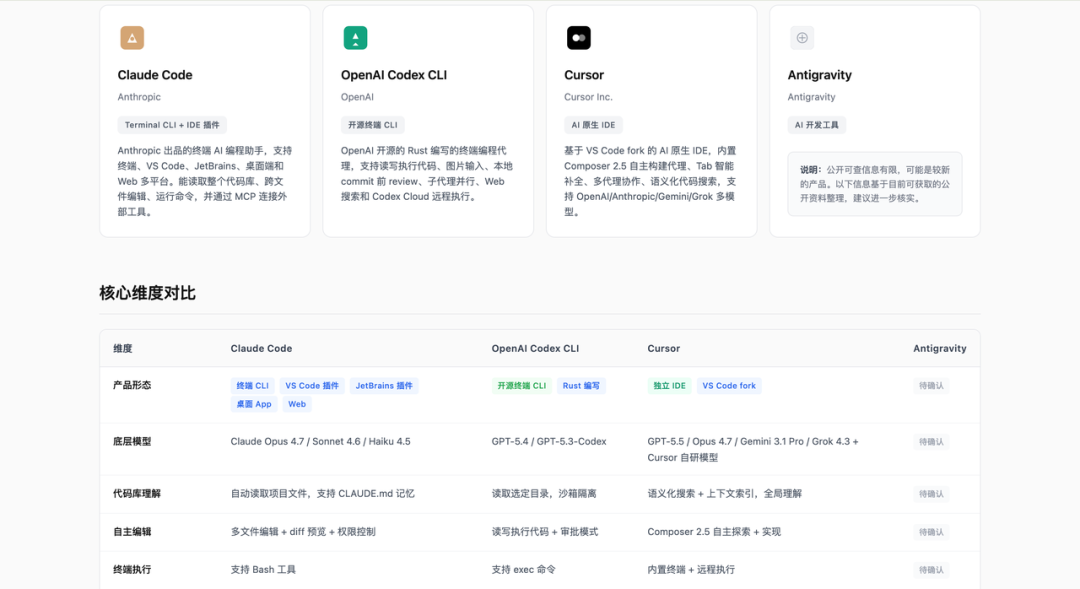Click the Claude Code card description paragraph

[205, 181]
